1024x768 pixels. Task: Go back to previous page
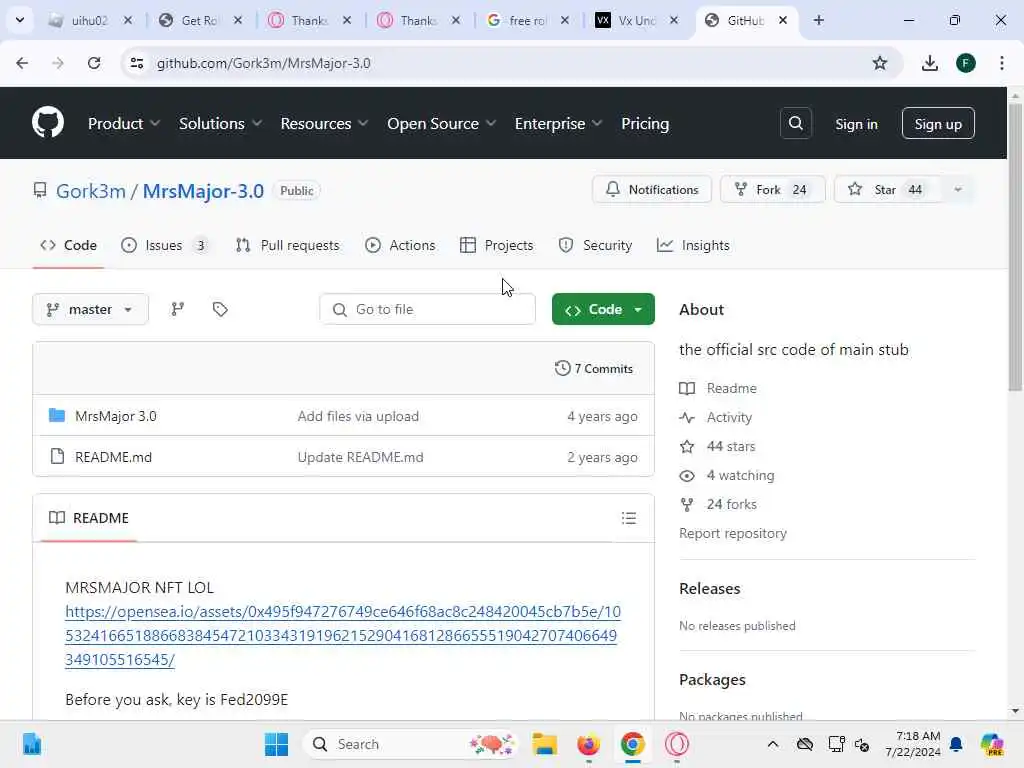point(22,63)
